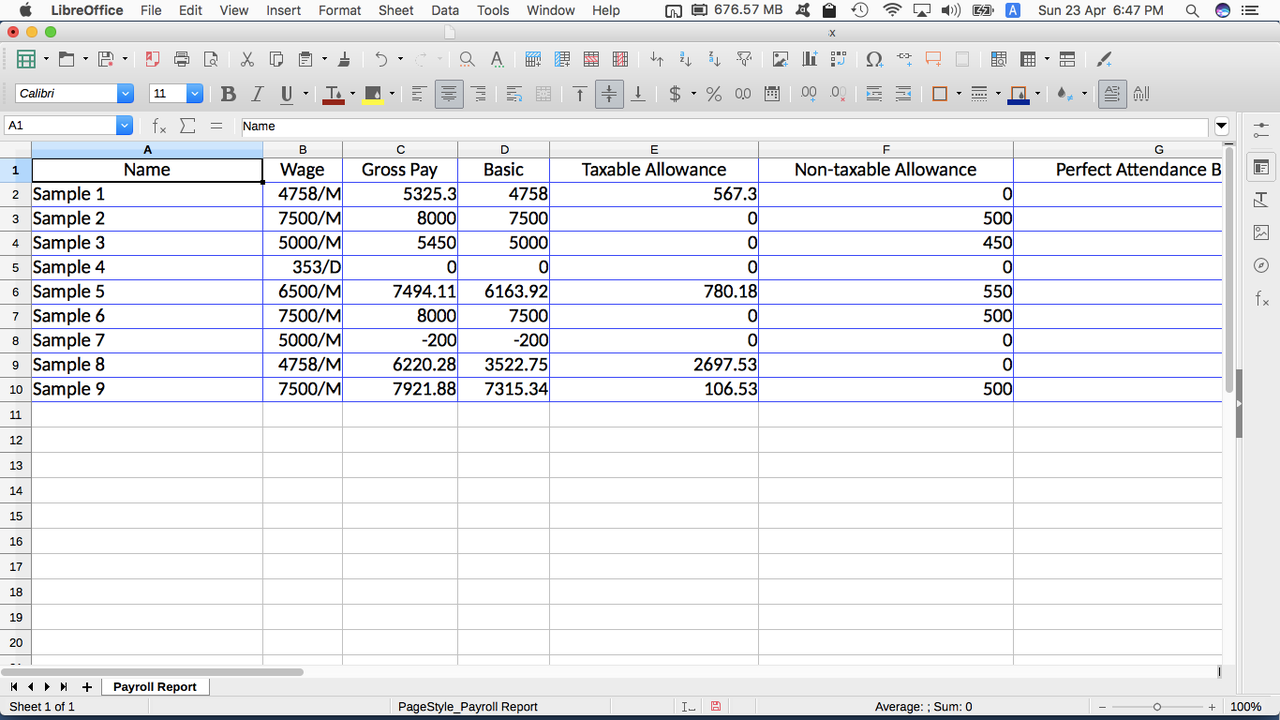Toggle Underline formatting
Screen dimensions: 1280x720
pyautogui.click(x=286, y=94)
